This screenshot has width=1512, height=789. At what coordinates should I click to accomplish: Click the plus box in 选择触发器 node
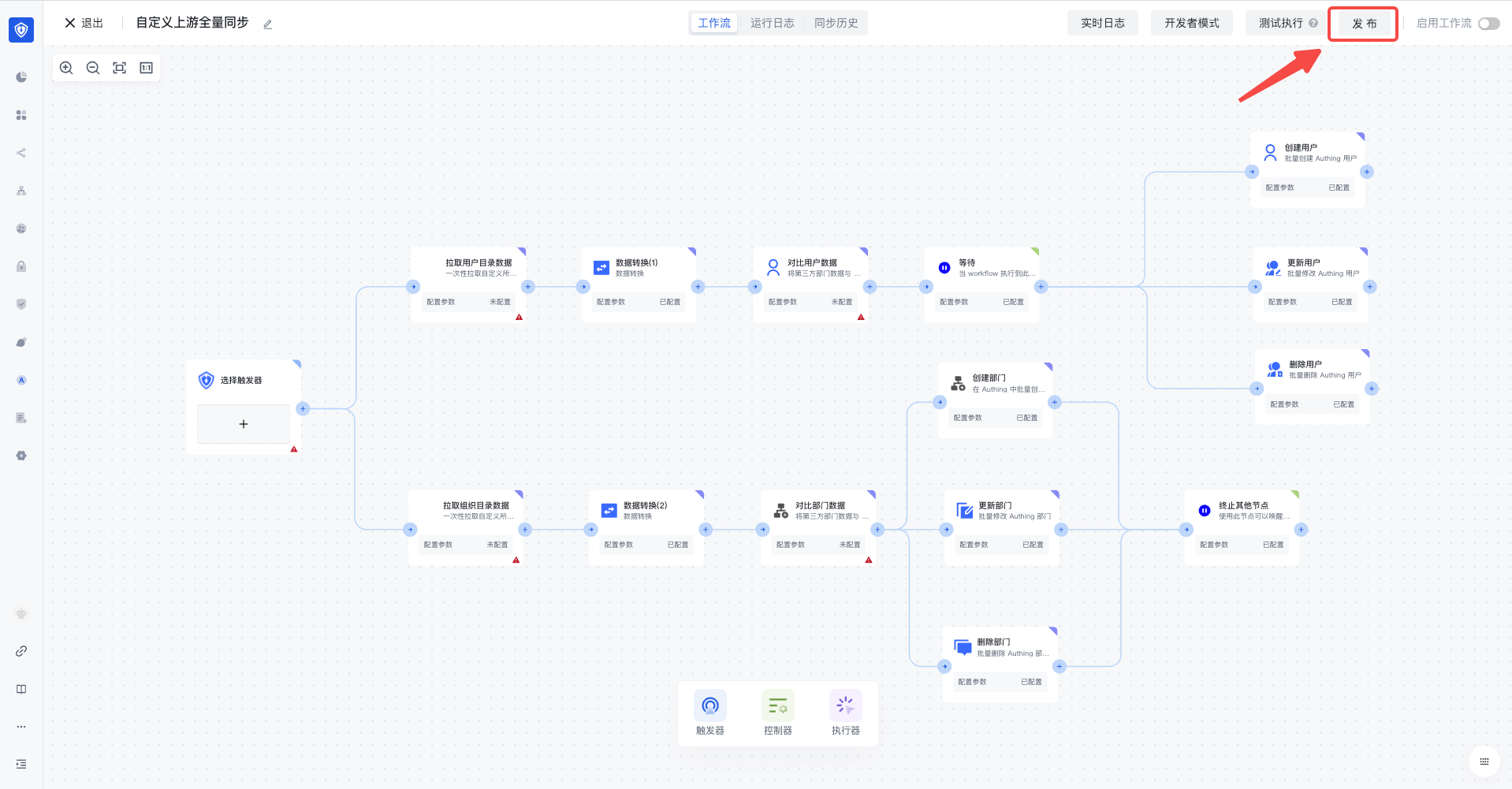pyautogui.click(x=244, y=424)
